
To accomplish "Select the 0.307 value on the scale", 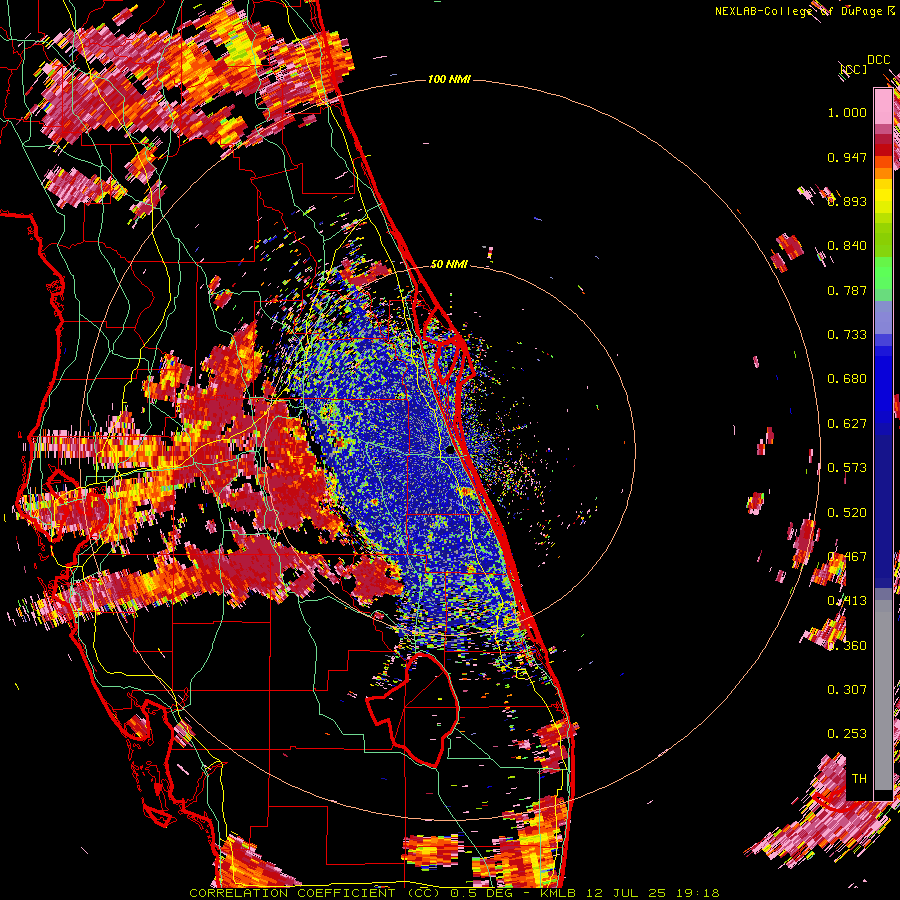I will pyautogui.click(x=847, y=690).
